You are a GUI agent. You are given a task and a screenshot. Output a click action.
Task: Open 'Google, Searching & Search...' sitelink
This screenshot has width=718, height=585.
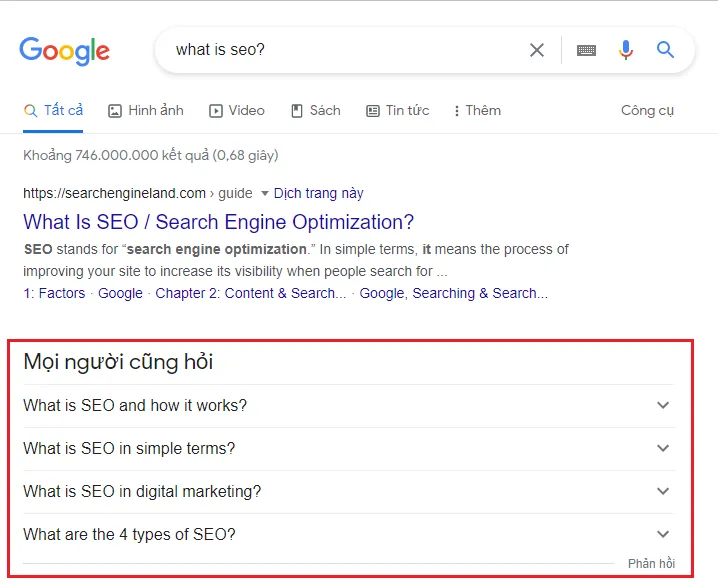pyautogui.click(x=453, y=293)
